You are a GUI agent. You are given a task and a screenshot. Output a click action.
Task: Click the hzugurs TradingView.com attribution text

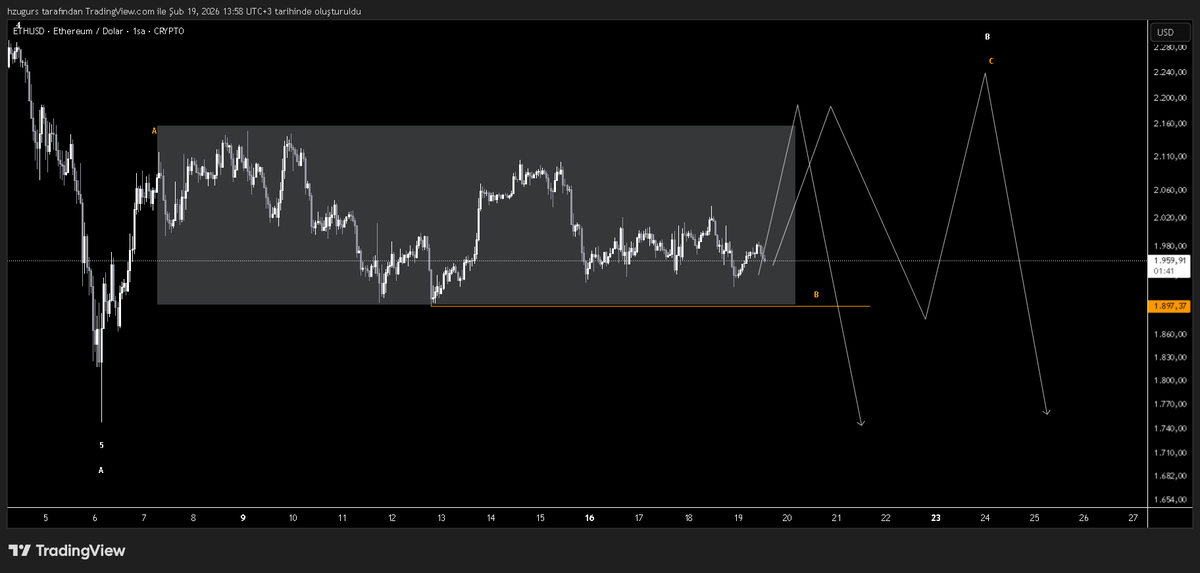pyautogui.click(x=184, y=10)
